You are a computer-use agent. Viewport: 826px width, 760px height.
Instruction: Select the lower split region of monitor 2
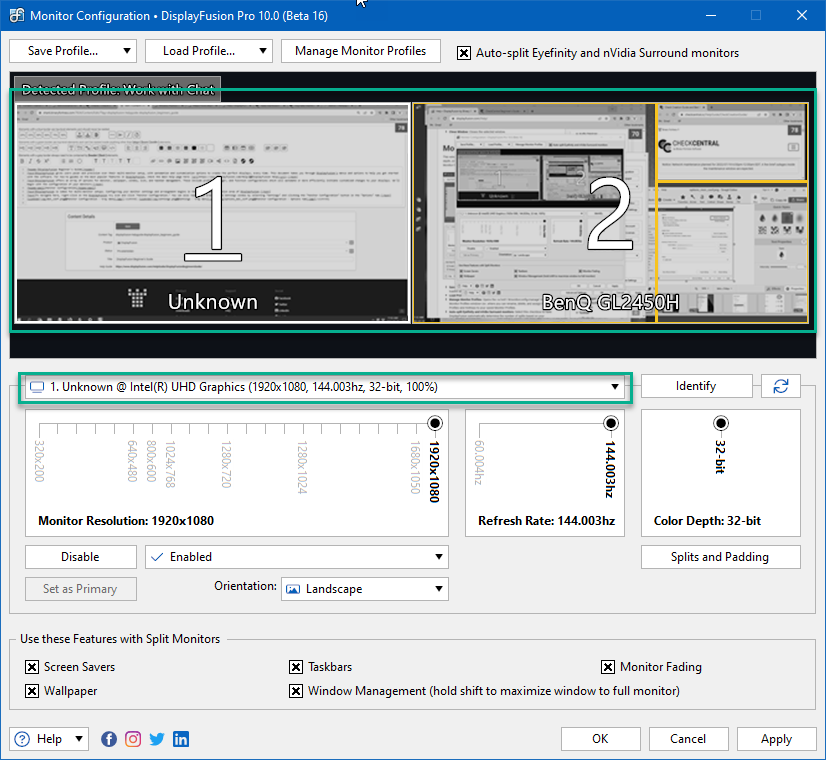pos(732,253)
